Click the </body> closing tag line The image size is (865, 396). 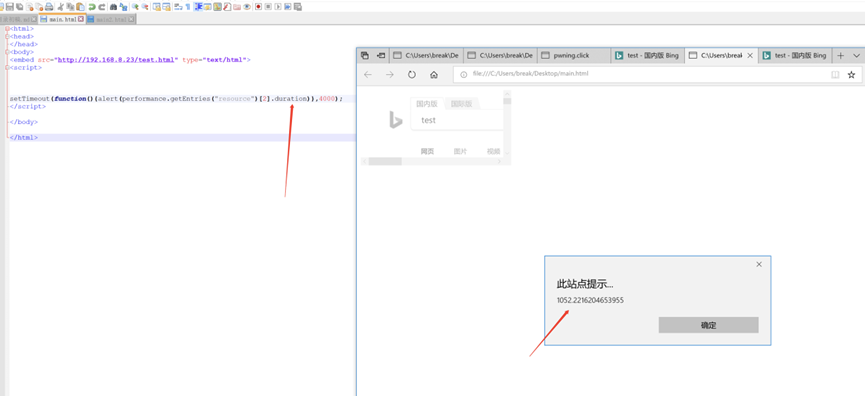click(x=24, y=122)
